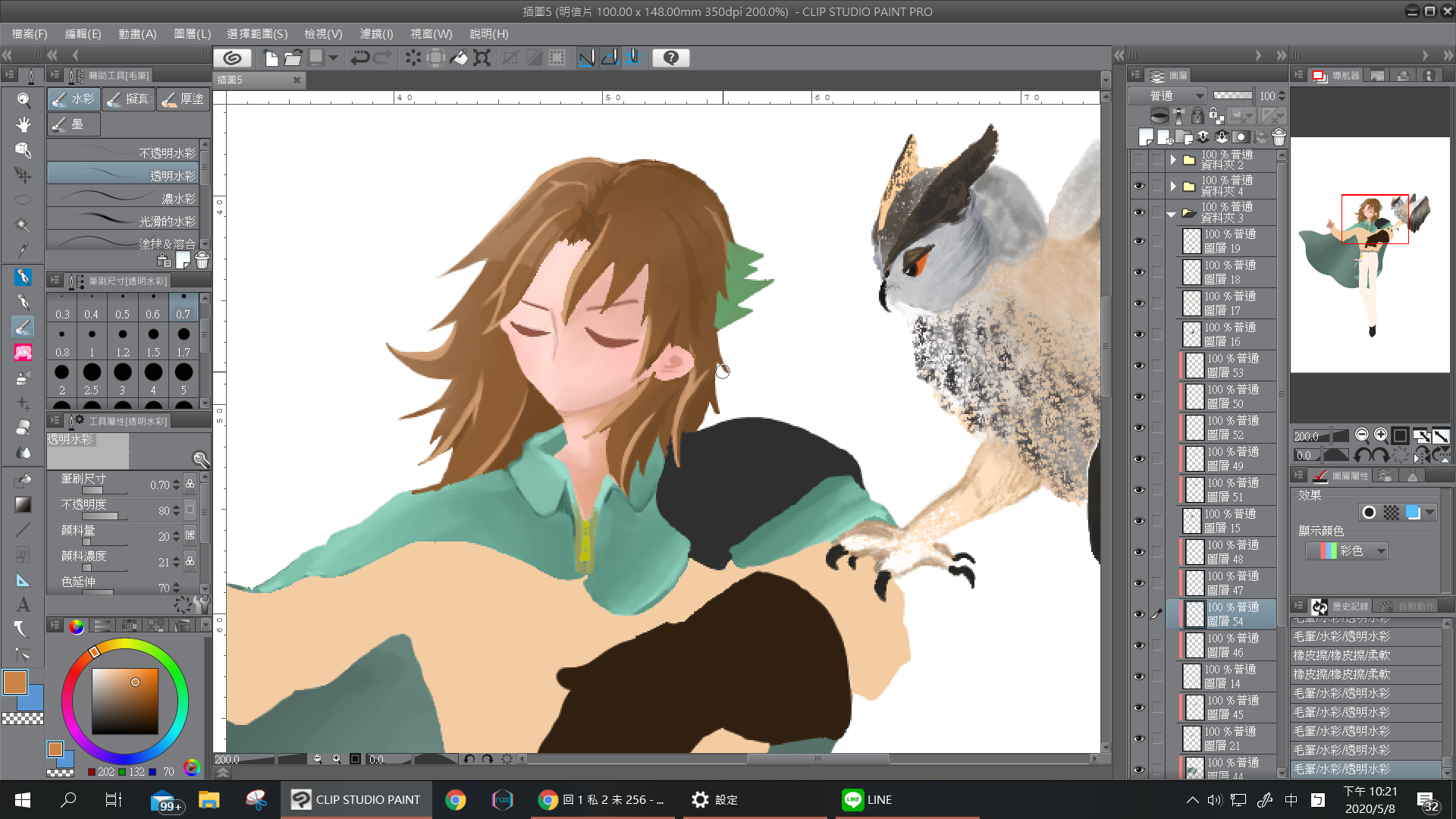1456x819 pixels.
Task: Select the eyedropper tool
Action: 24,250
